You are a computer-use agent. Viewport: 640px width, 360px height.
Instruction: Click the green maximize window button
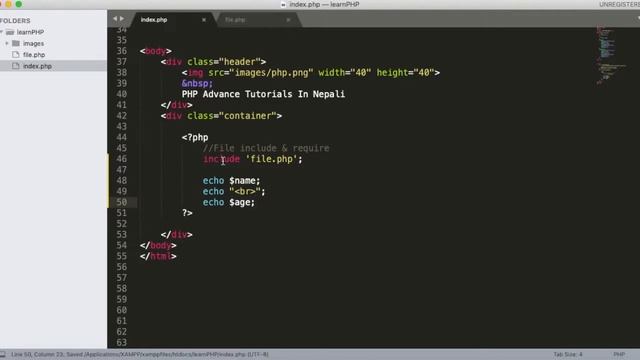click(19, 4)
